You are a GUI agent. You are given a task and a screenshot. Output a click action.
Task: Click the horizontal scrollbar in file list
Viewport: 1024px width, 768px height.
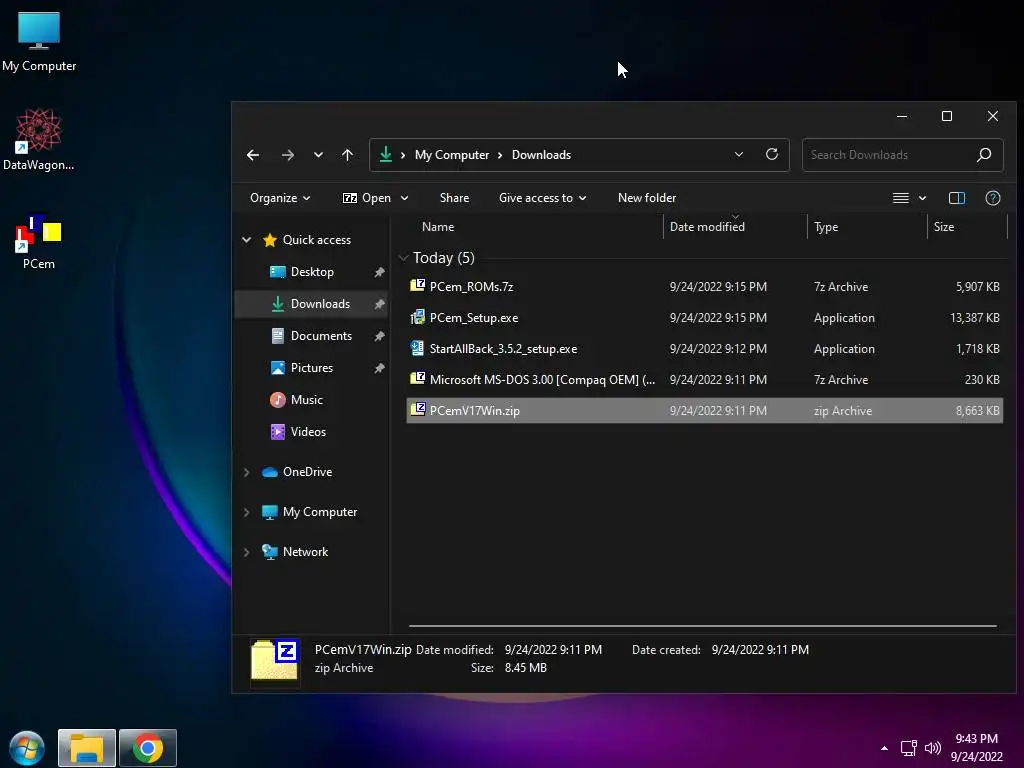pyautogui.click(x=703, y=626)
